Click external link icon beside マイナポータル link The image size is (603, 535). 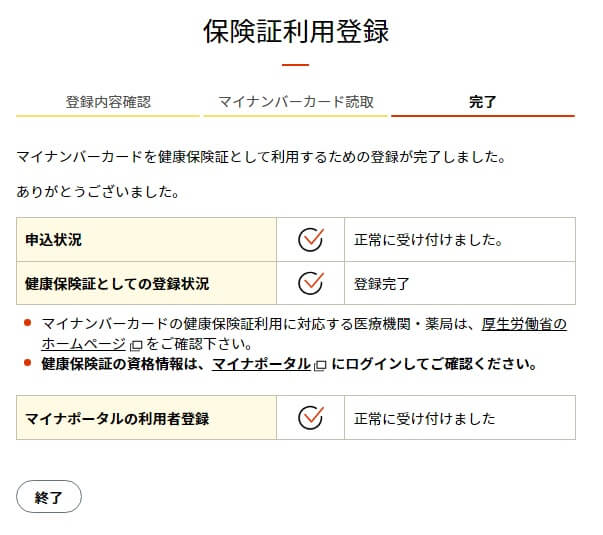(x=320, y=365)
